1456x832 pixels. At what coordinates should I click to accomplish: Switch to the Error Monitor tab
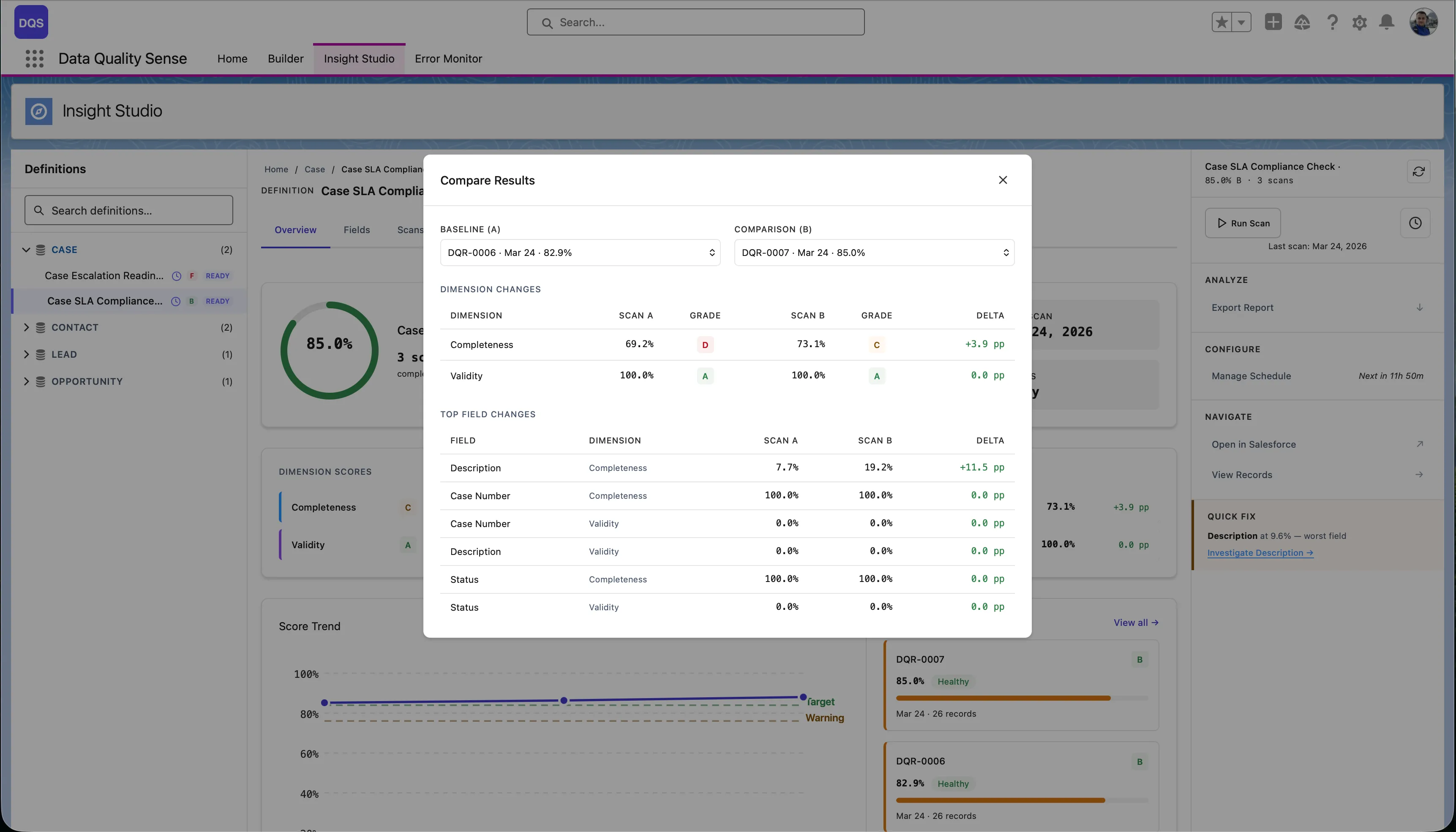click(x=448, y=58)
